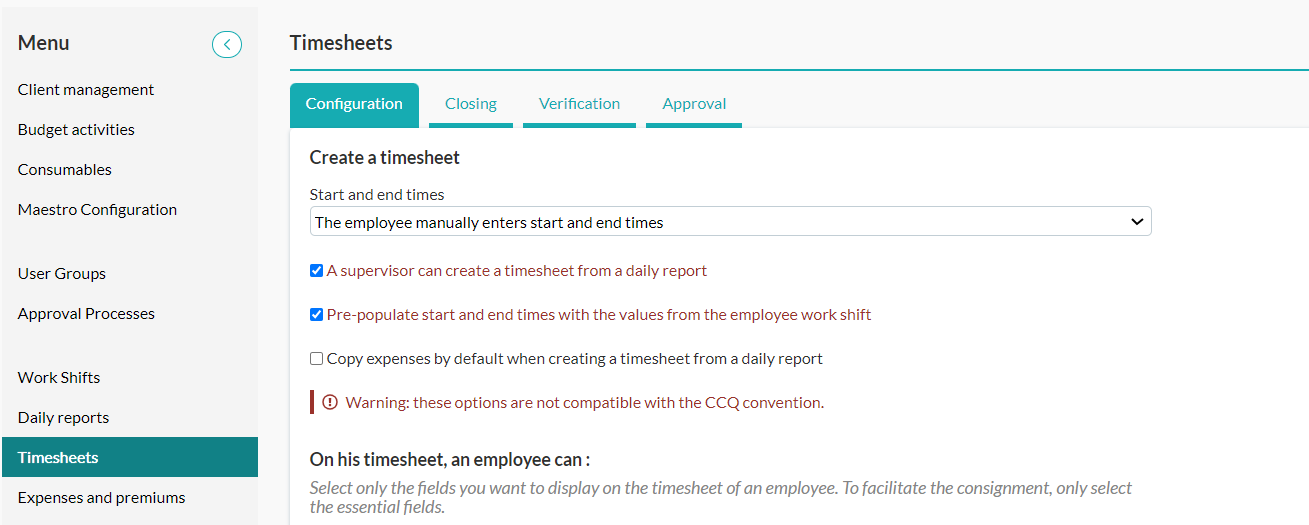Open Client management in the menu
This screenshot has height=525, width=1309.
86,89
